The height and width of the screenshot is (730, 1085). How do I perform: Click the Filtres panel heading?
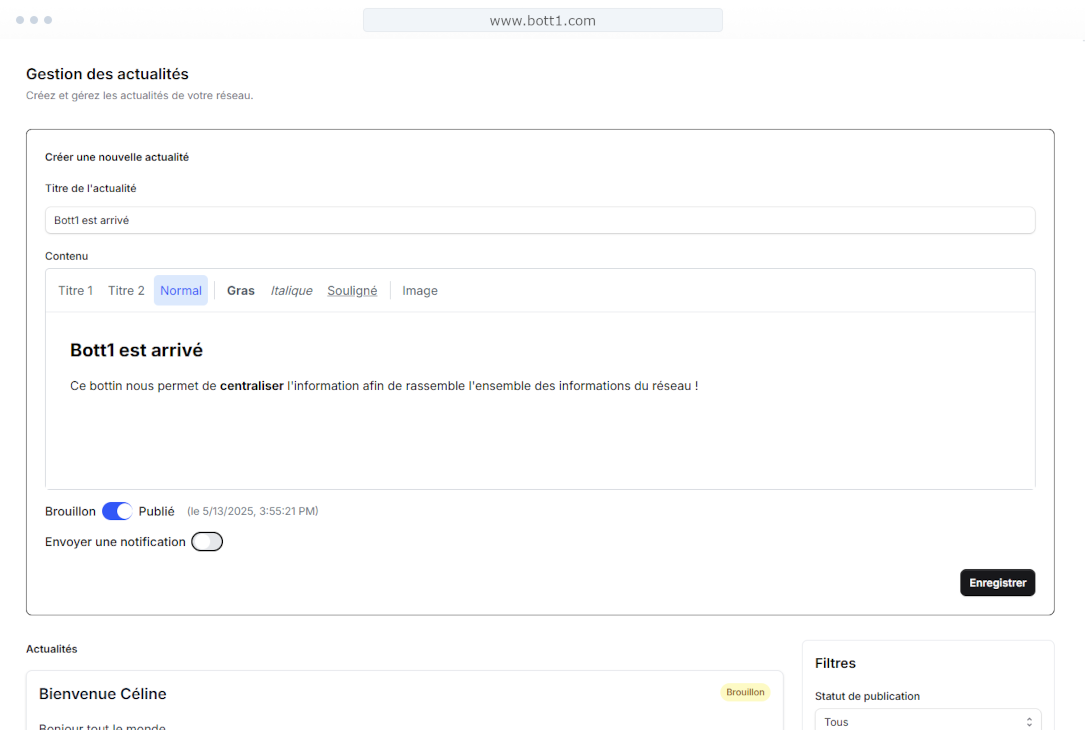[836, 663]
